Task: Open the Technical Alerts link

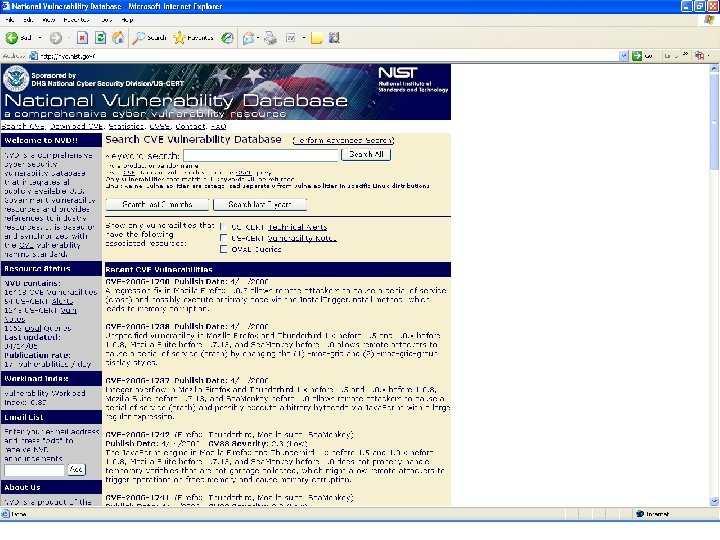Action: [x=297, y=227]
